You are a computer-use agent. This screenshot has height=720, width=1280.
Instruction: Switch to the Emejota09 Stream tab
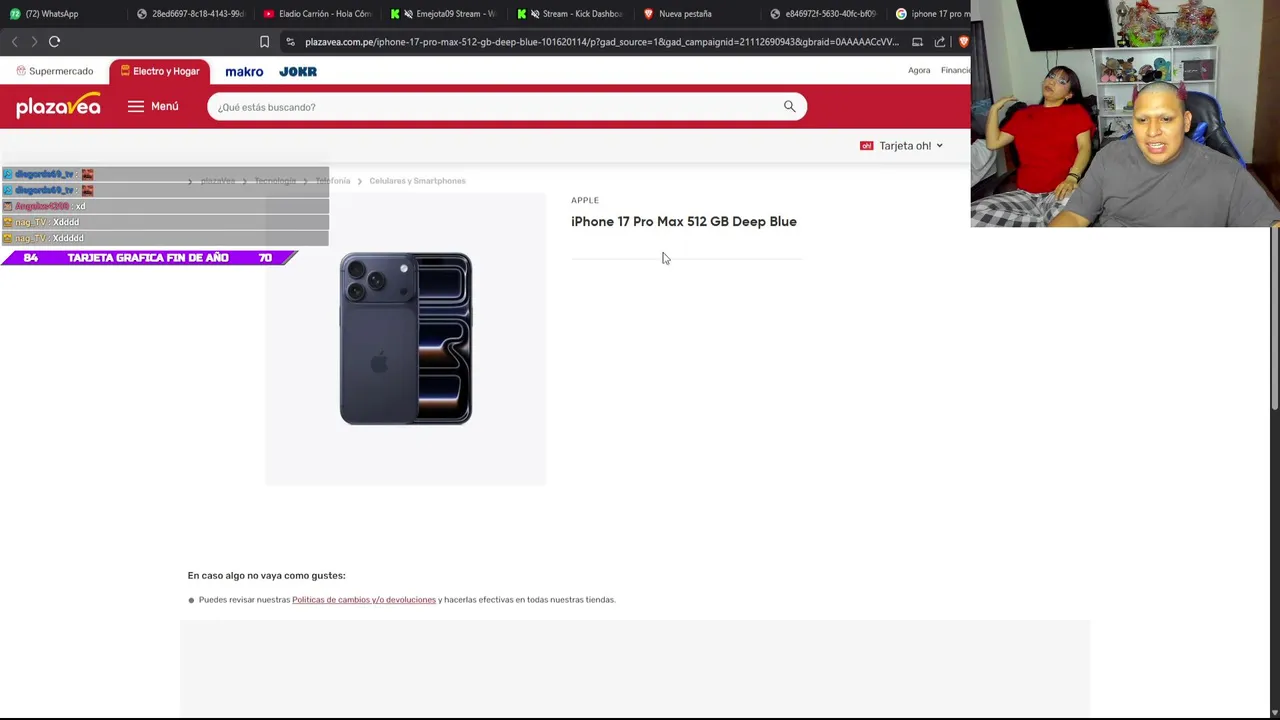445,14
